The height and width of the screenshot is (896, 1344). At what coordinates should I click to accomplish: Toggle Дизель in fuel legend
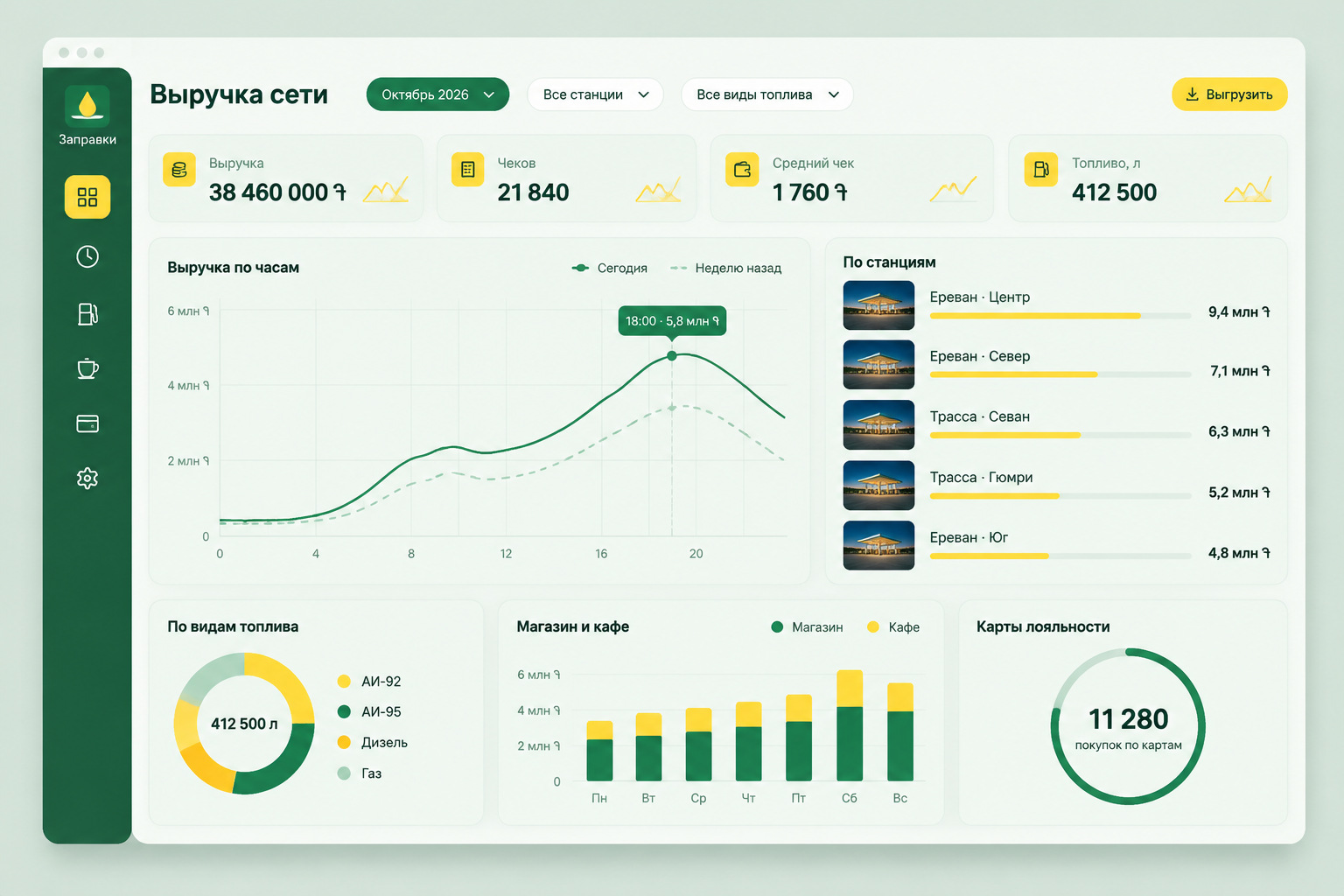(x=372, y=743)
